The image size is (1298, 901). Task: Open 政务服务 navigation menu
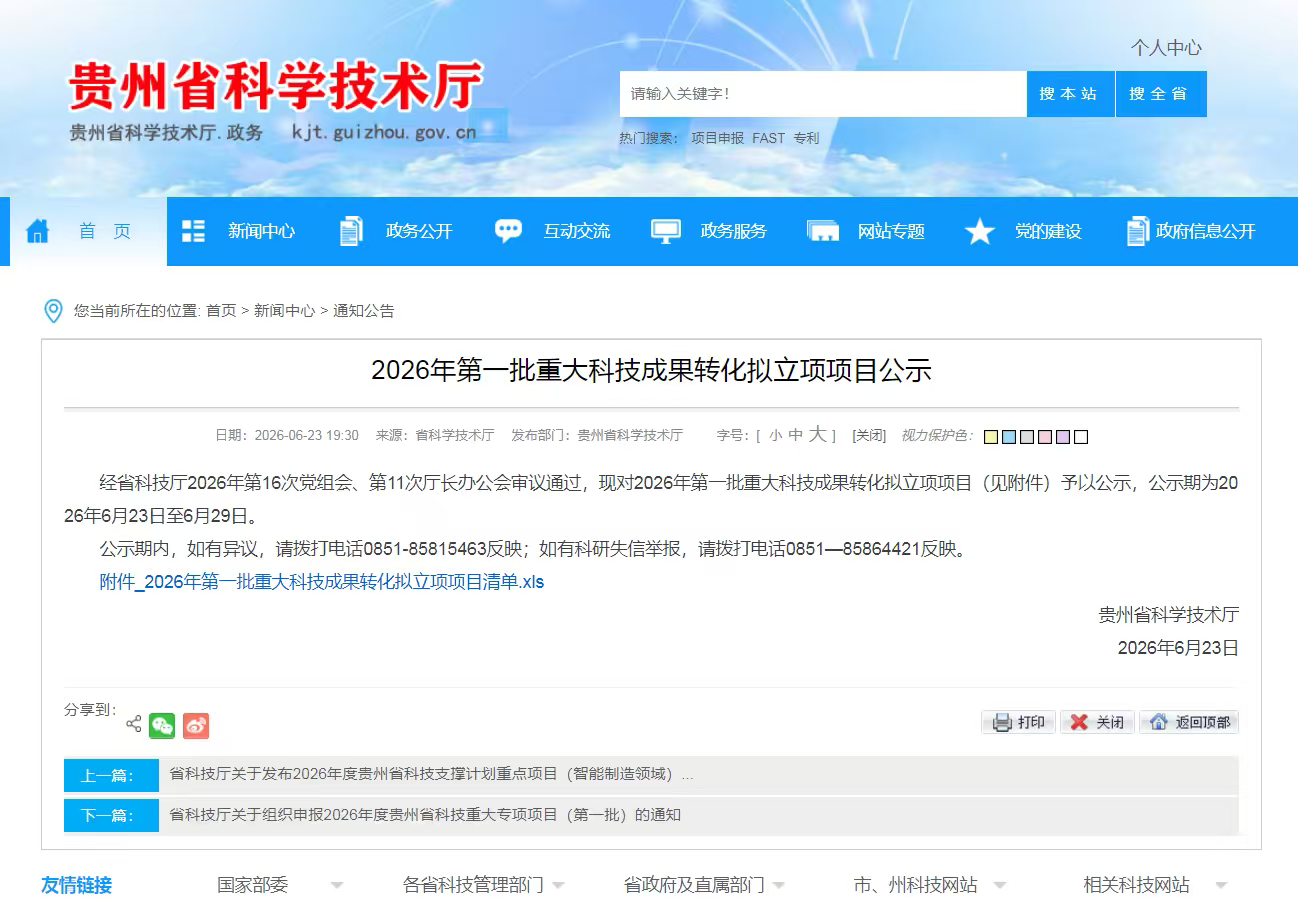[733, 231]
